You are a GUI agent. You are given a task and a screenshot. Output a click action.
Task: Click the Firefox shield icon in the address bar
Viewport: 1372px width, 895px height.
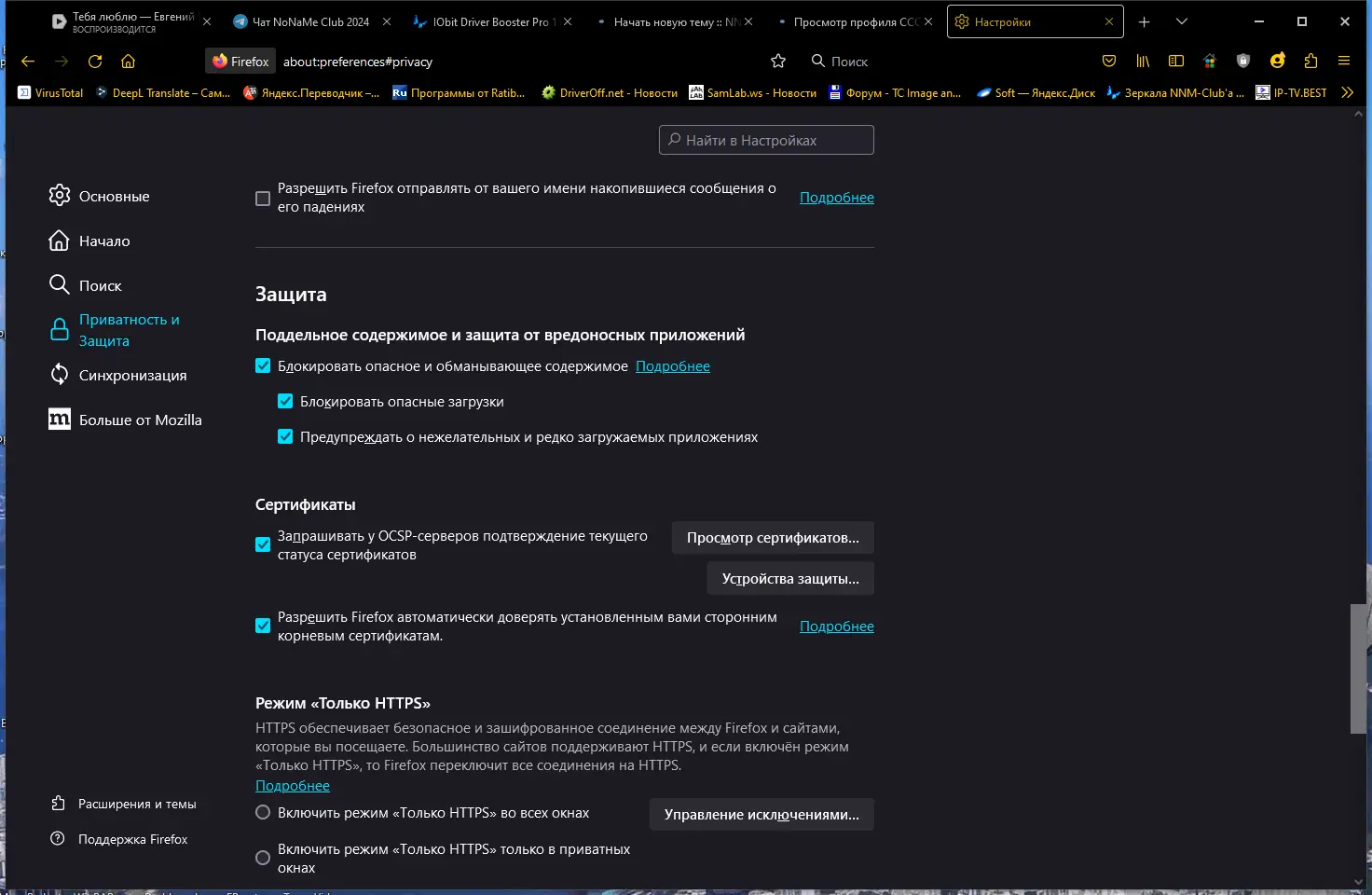tap(220, 61)
